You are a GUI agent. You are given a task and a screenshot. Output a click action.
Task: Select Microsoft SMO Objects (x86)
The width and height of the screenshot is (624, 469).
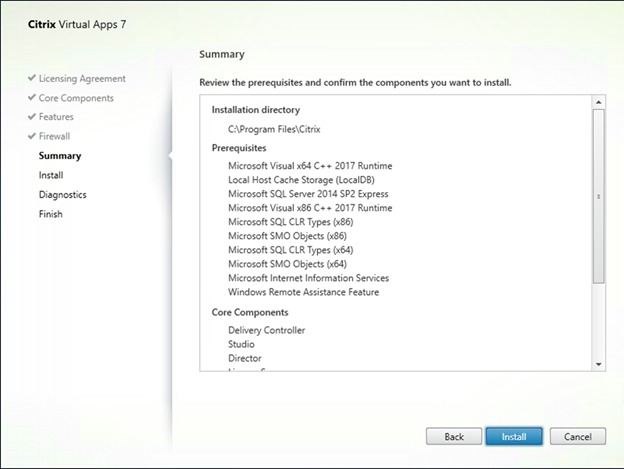click(x=287, y=236)
